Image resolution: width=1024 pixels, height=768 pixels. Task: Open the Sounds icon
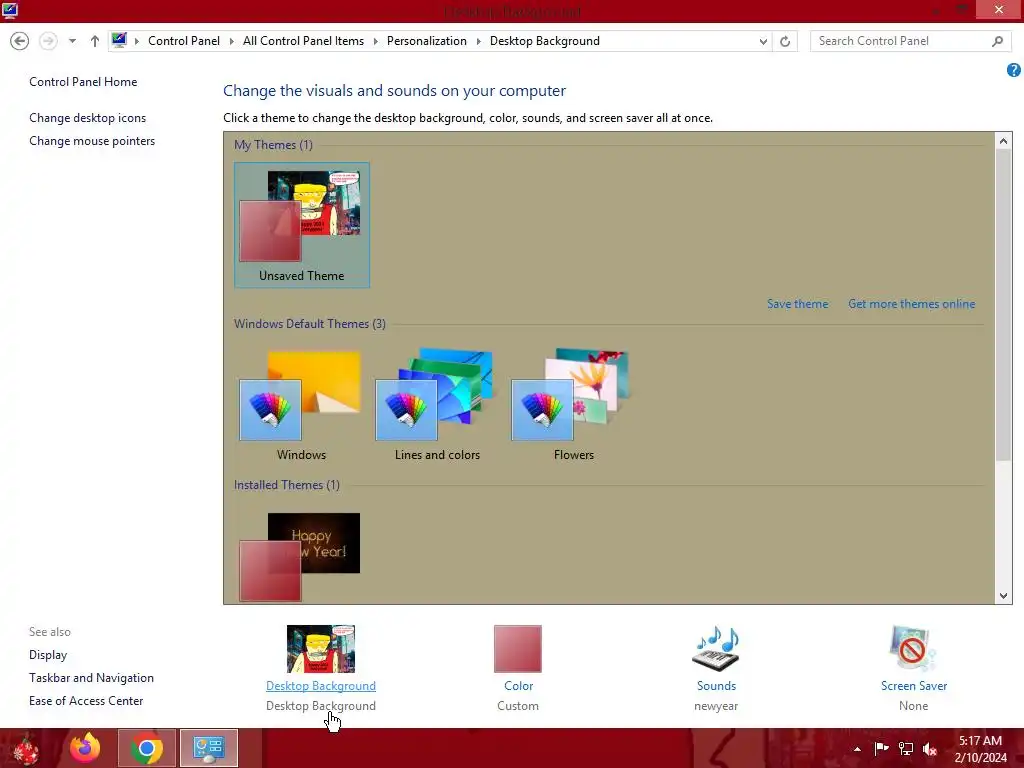point(716,648)
